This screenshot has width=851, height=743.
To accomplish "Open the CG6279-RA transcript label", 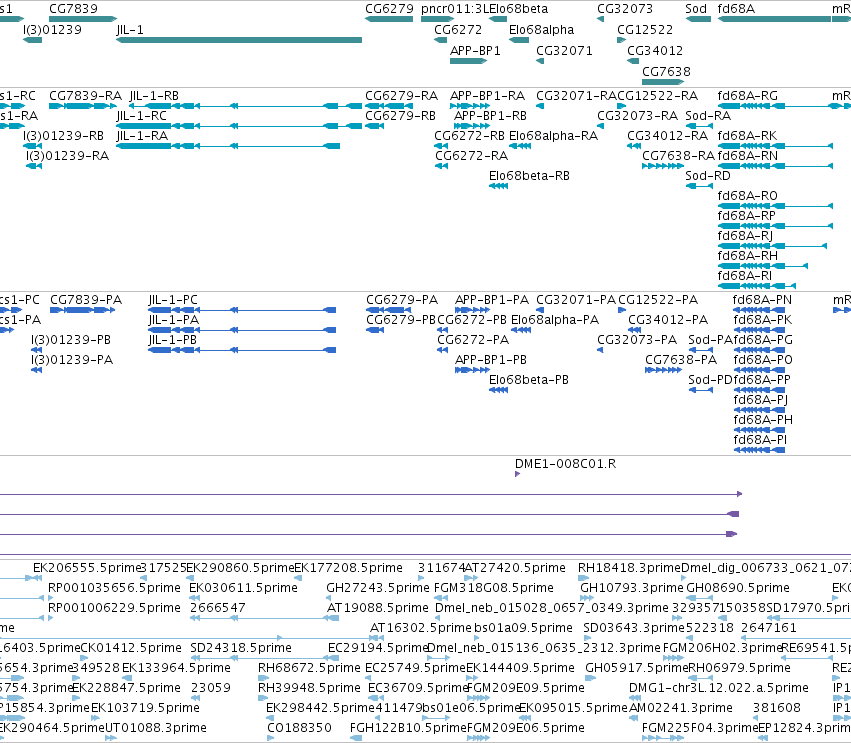I will click(x=401, y=96).
